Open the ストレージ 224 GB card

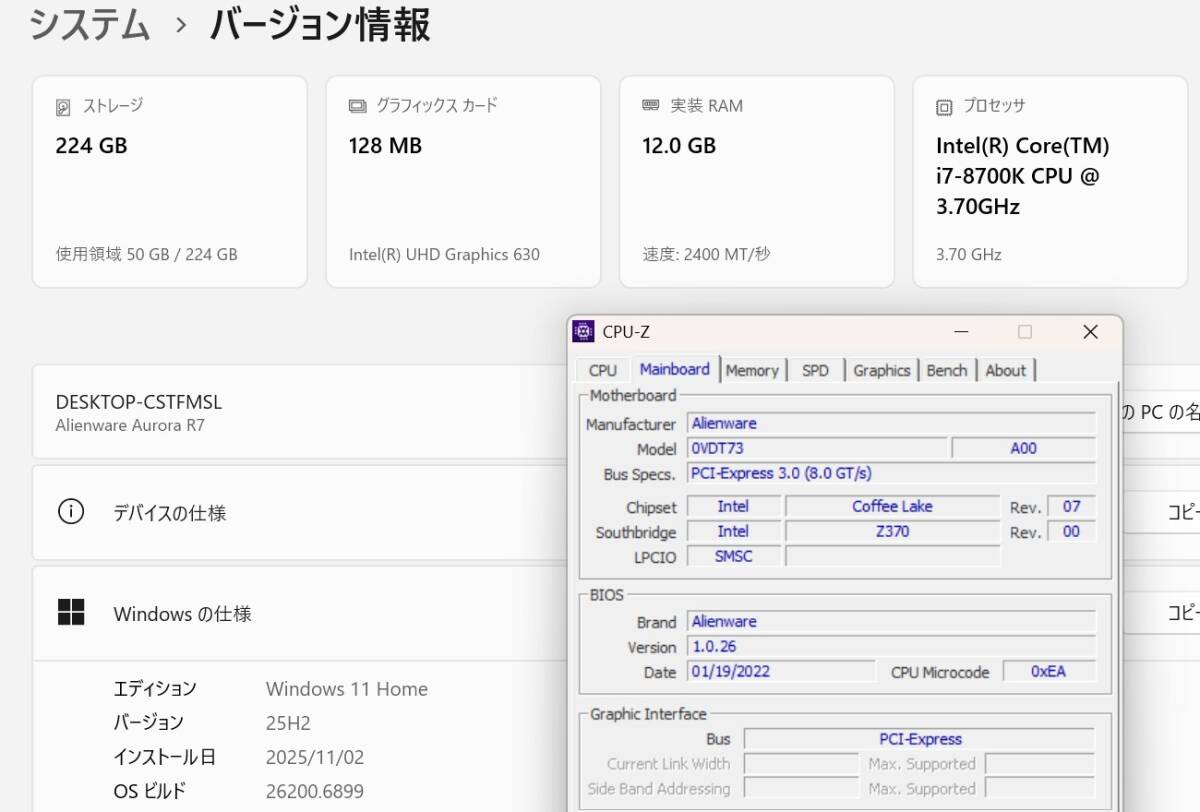(x=169, y=181)
